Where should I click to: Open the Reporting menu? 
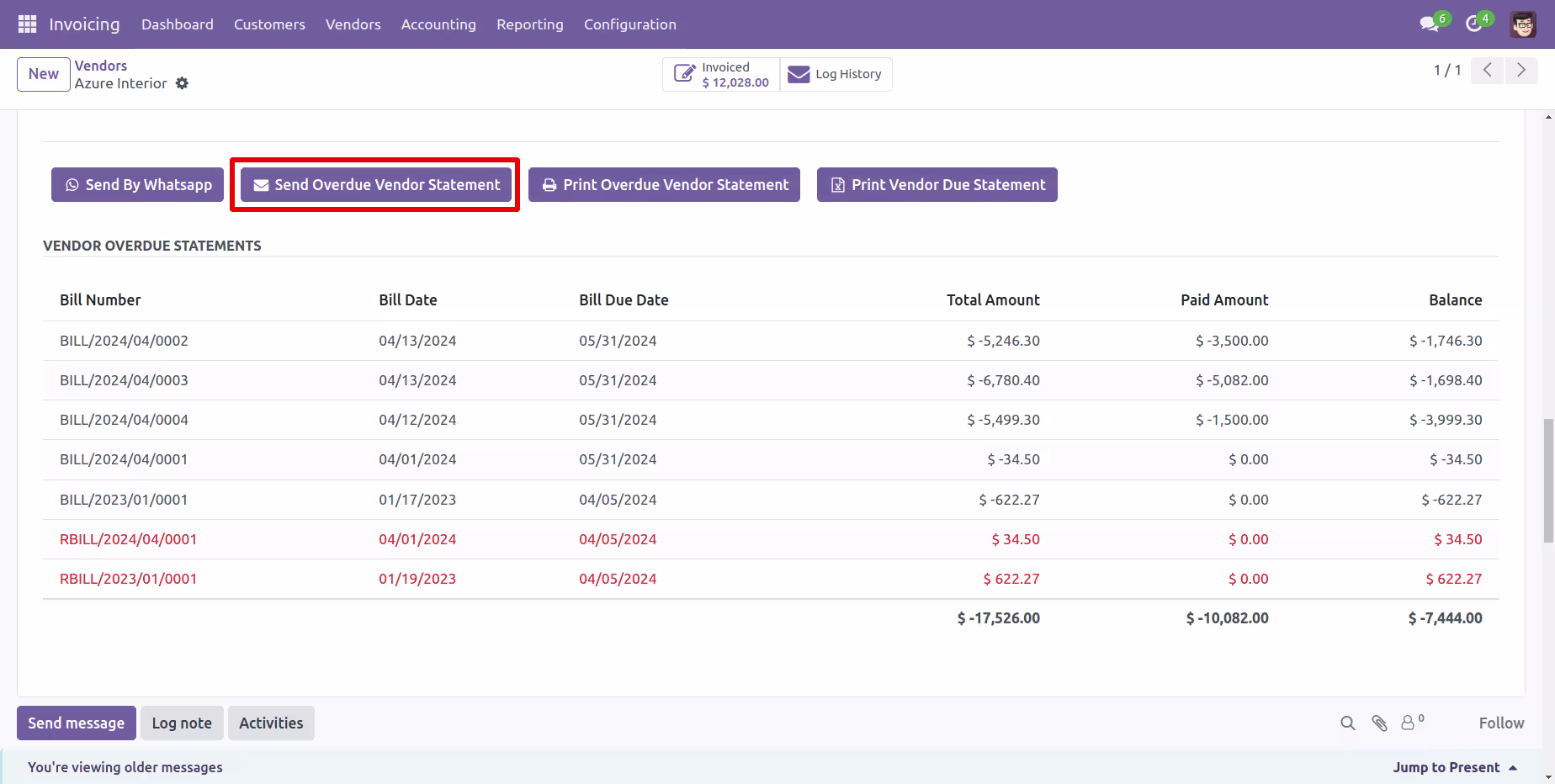coord(530,24)
